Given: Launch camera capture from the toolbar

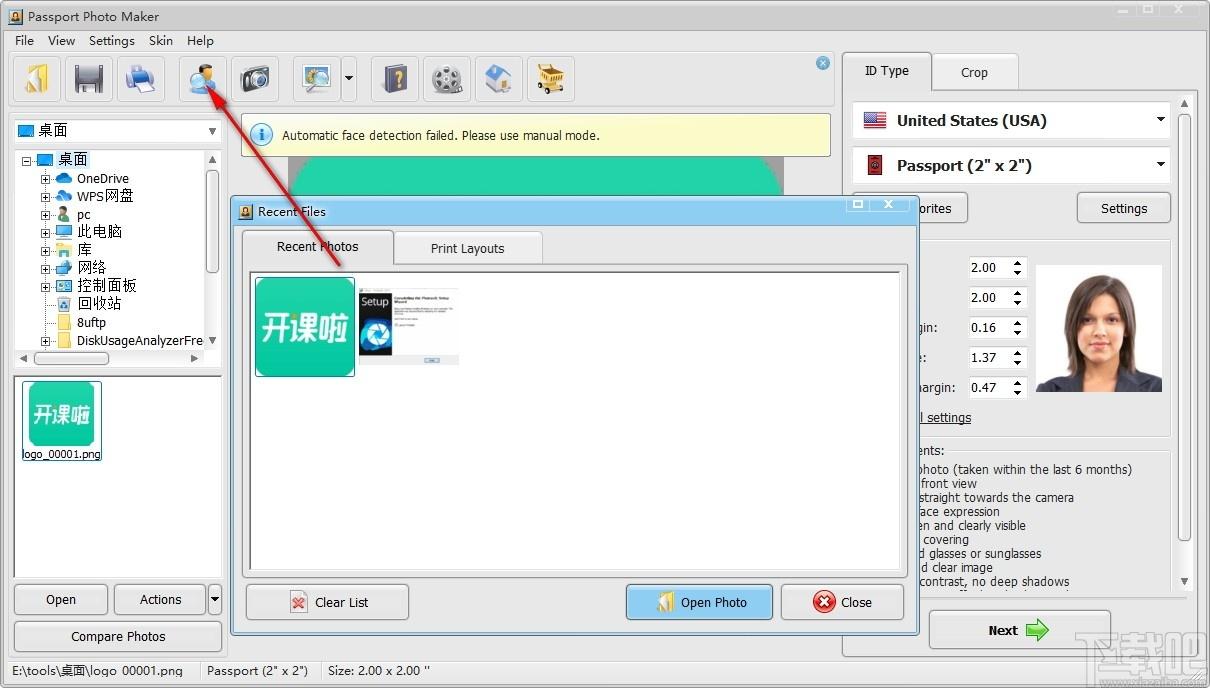Looking at the screenshot, I should pyautogui.click(x=255, y=79).
